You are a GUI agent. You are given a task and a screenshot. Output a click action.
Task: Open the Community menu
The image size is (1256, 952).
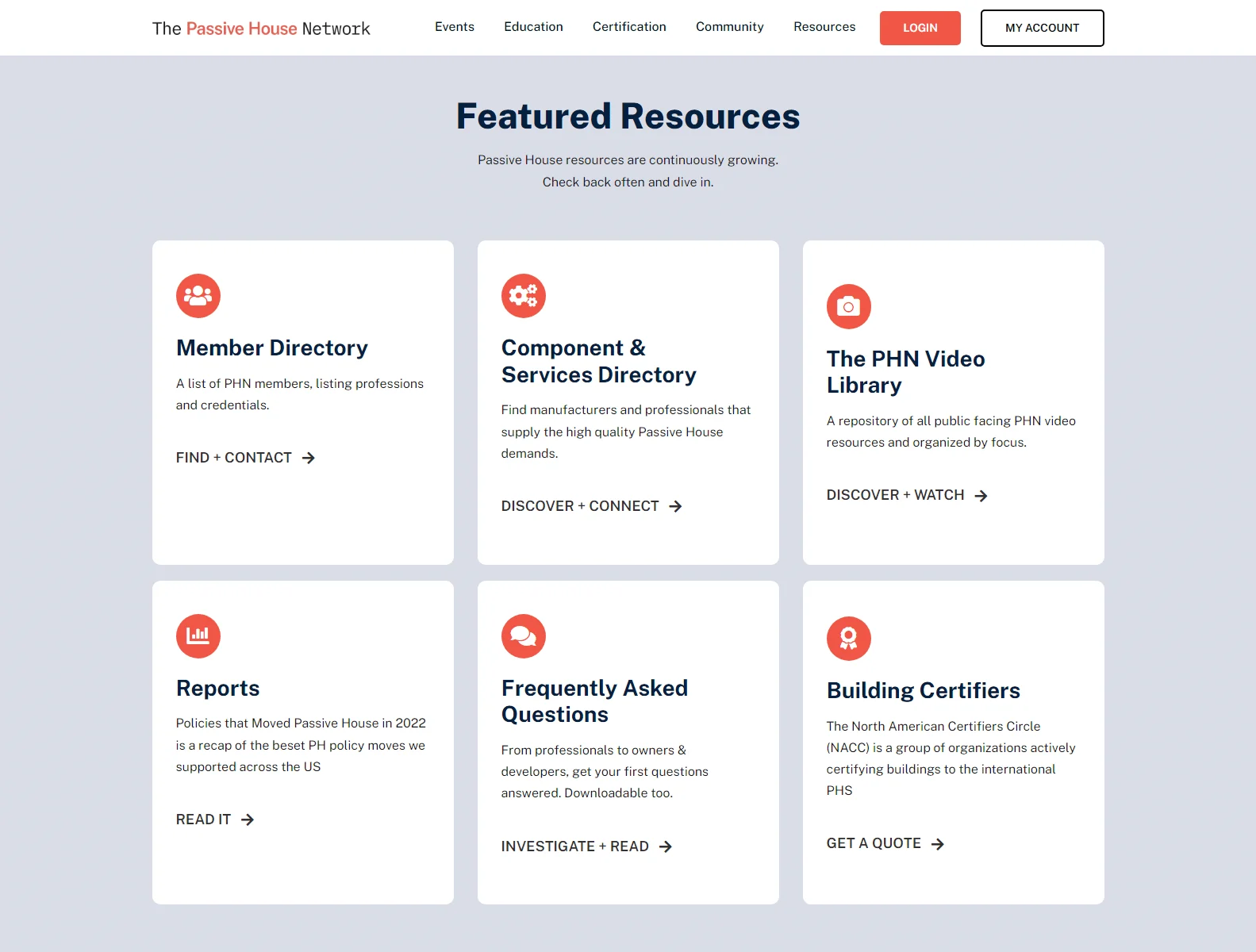click(x=730, y=27)
